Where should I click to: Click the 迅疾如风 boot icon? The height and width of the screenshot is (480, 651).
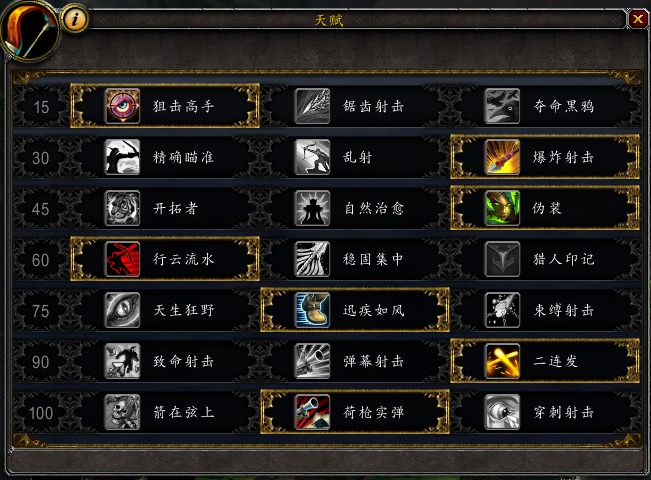tap(312, 310)
